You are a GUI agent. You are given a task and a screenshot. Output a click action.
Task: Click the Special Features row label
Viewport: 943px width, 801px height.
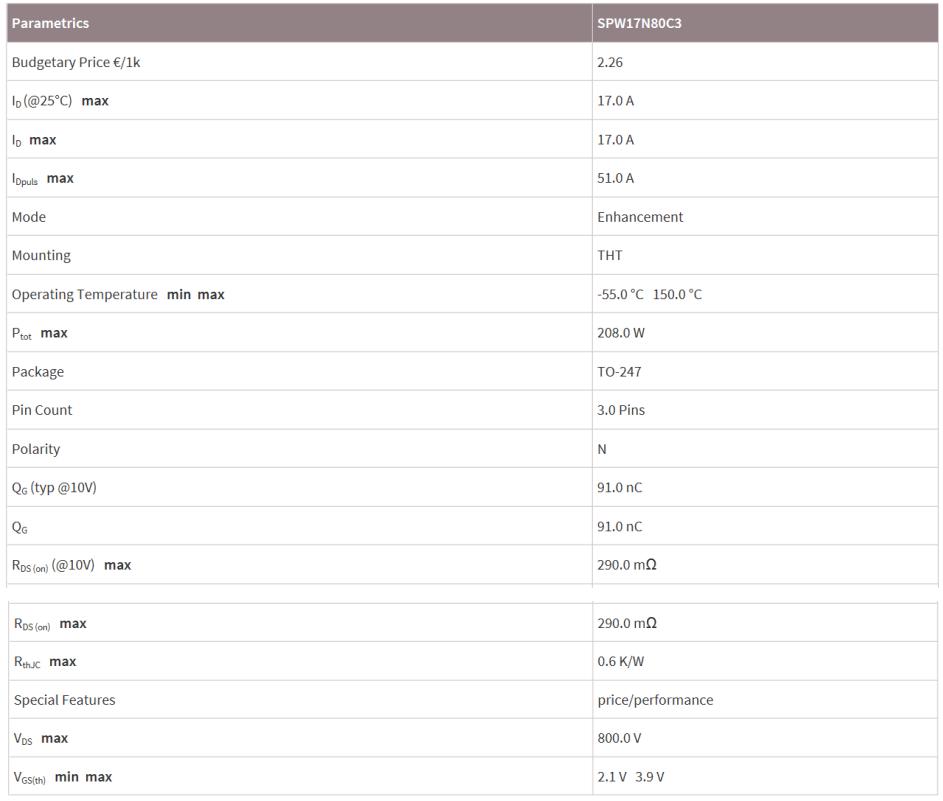tap(64, 700)
